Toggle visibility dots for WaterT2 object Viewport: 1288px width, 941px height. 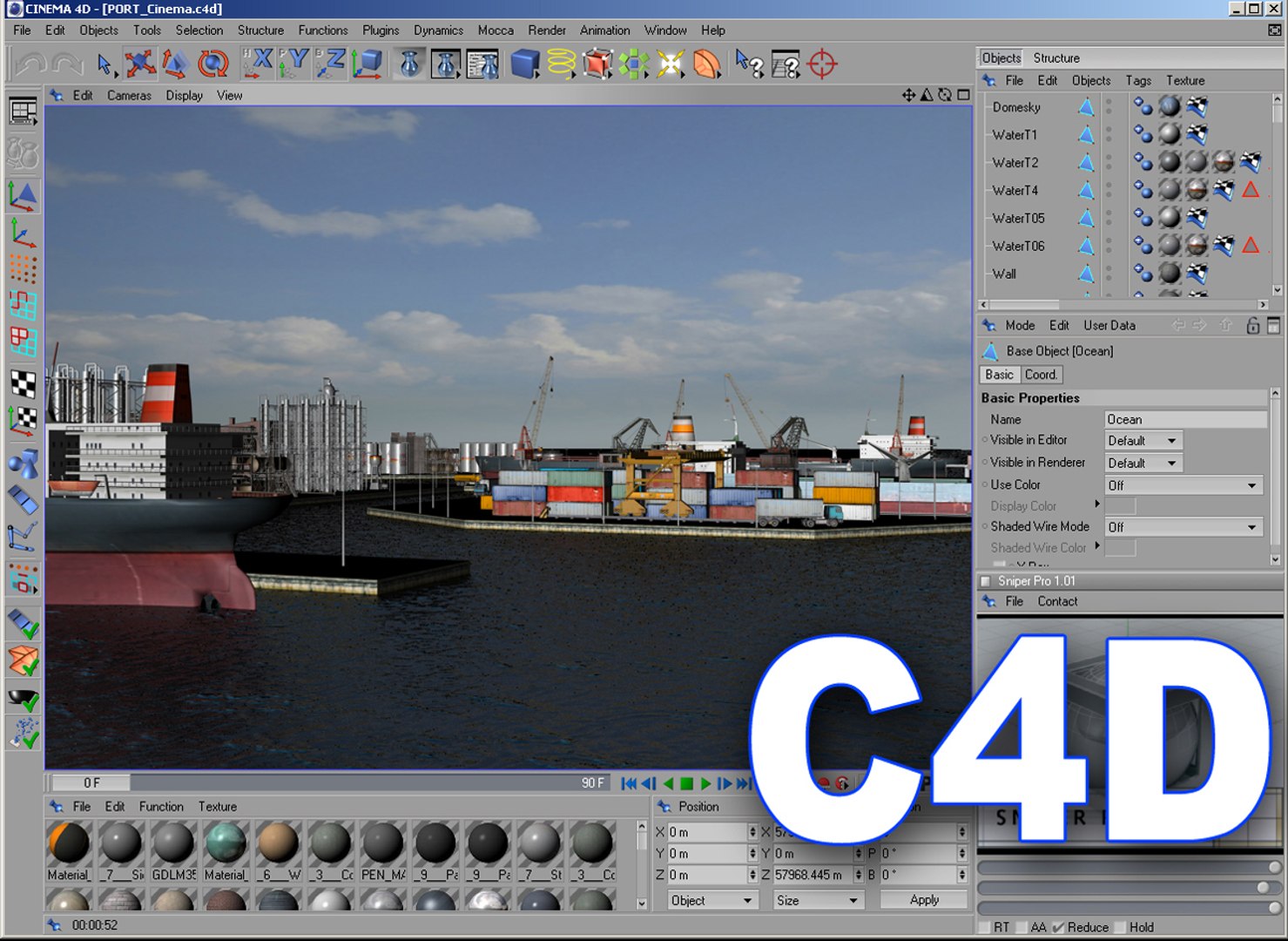1109,163
